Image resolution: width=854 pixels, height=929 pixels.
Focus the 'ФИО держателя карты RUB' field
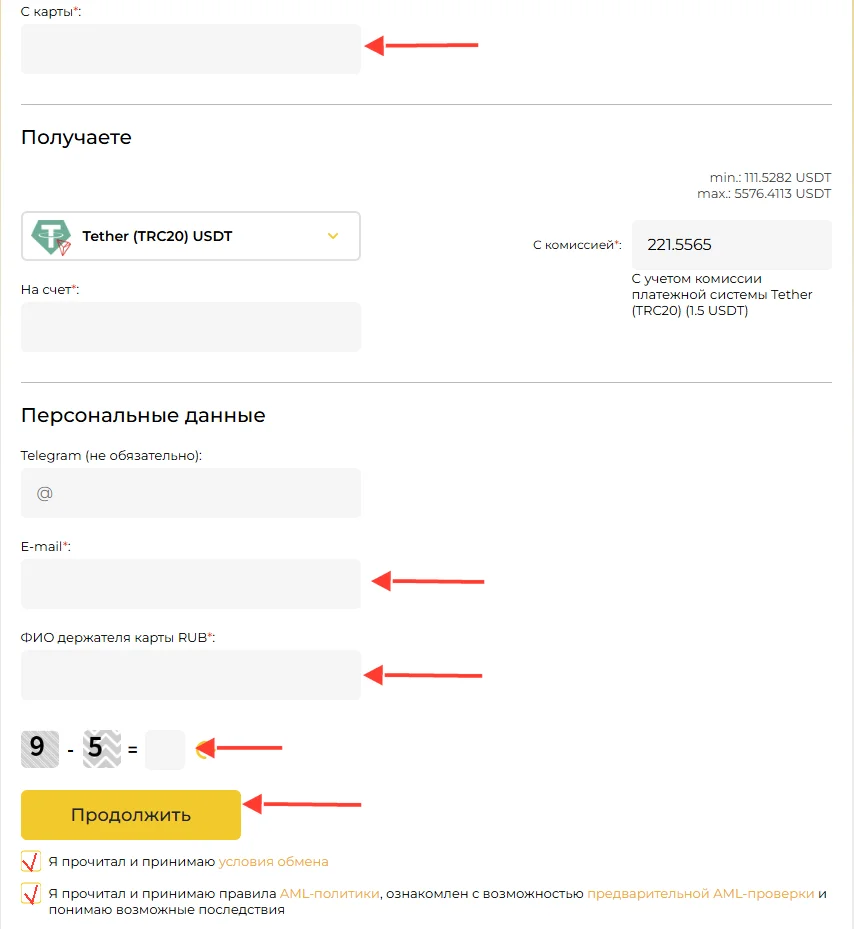click(x=191, y=675)
